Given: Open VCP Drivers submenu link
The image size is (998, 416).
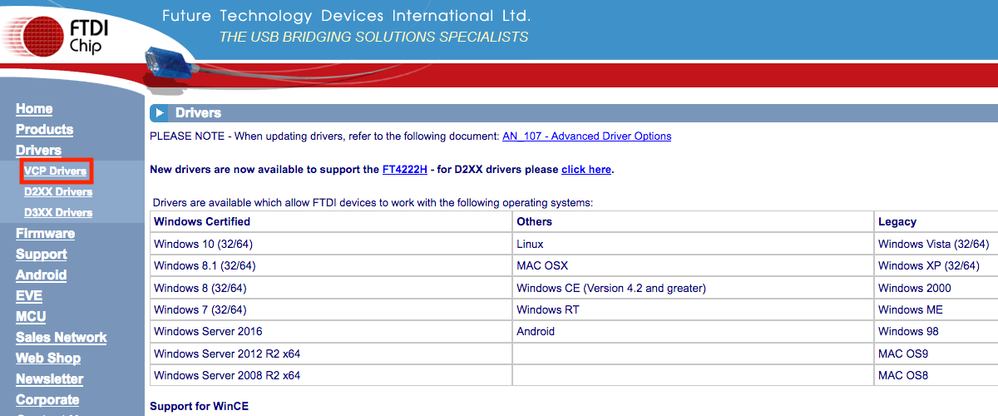Looking at the screenshot, I should click(x=55, y=171).
